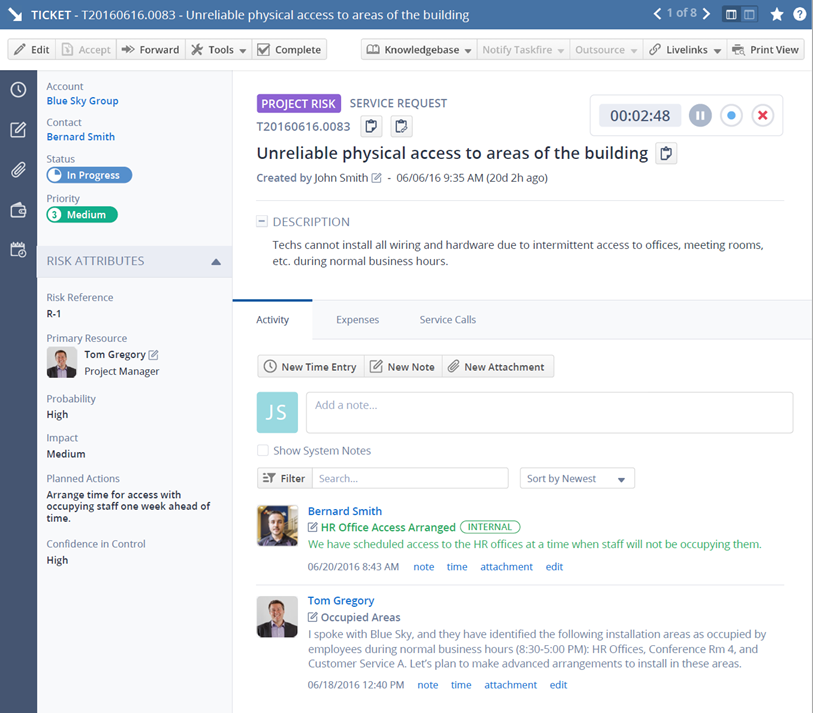Viewport: 813px width, 713px height.
Task: Discard the stopwatch with red X
Action: pos(763,115)
